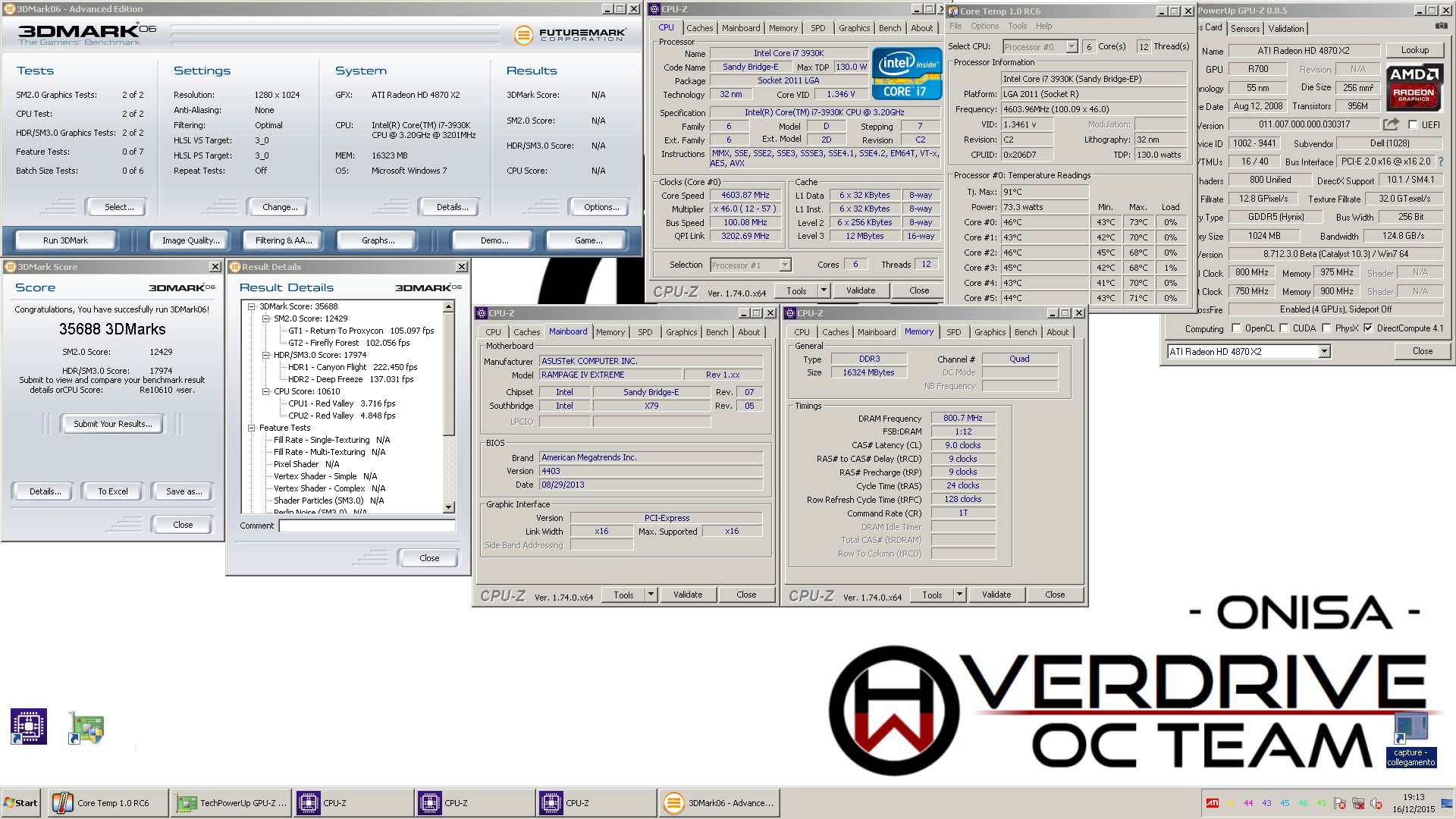Open the Windows Start button
The height and width of the screenshot is (819, 1456).
(x=21, y=803)
